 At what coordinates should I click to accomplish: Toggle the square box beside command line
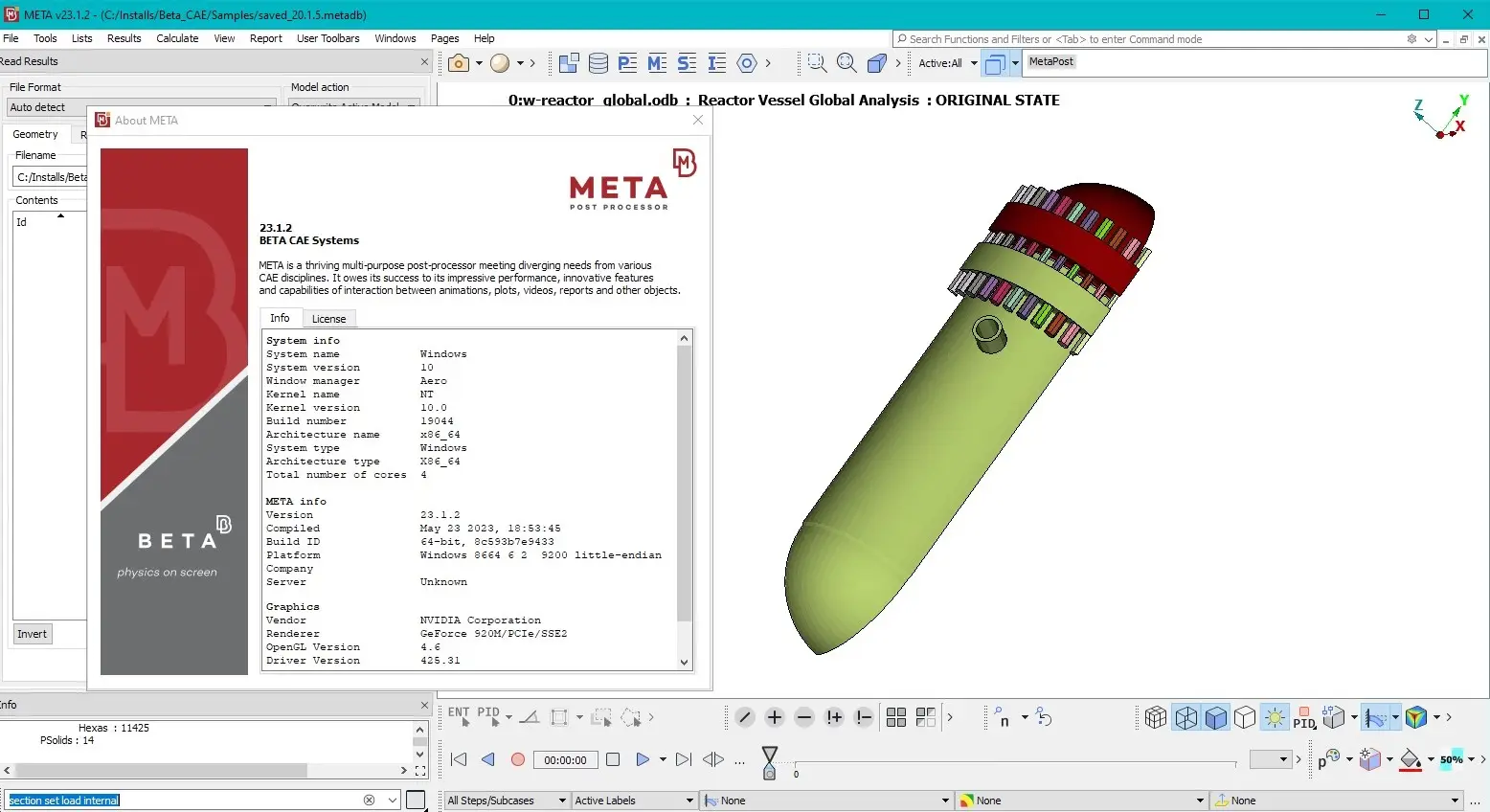[416, 801]
